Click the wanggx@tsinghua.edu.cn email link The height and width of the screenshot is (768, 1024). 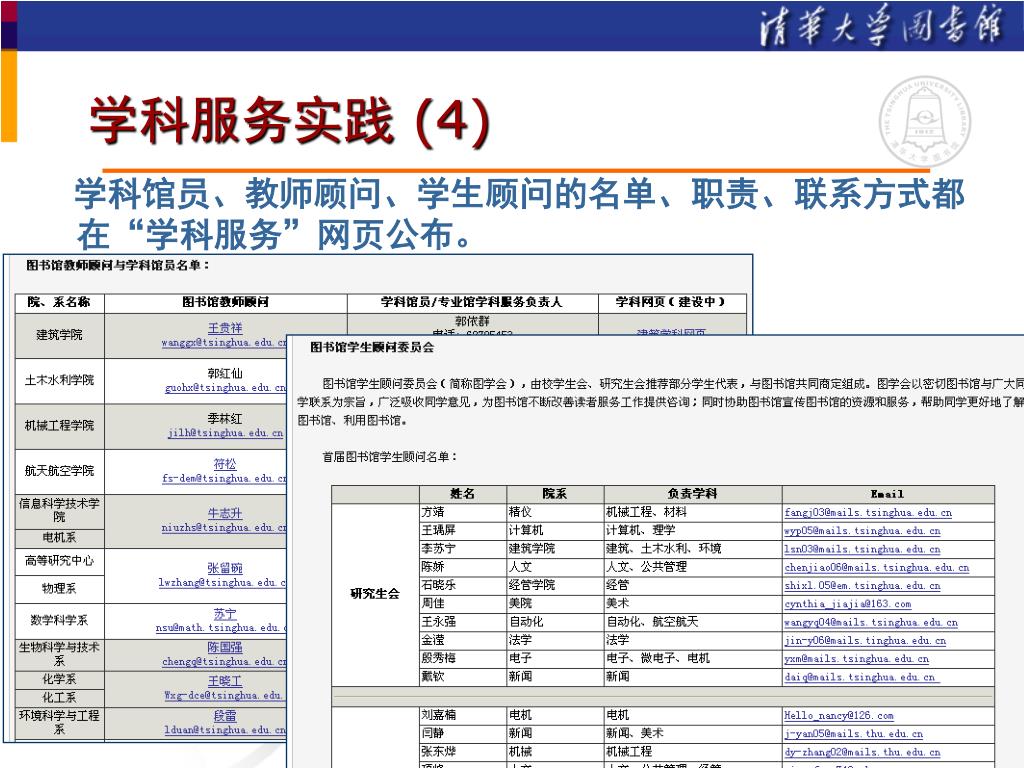(x=224, y=342)
